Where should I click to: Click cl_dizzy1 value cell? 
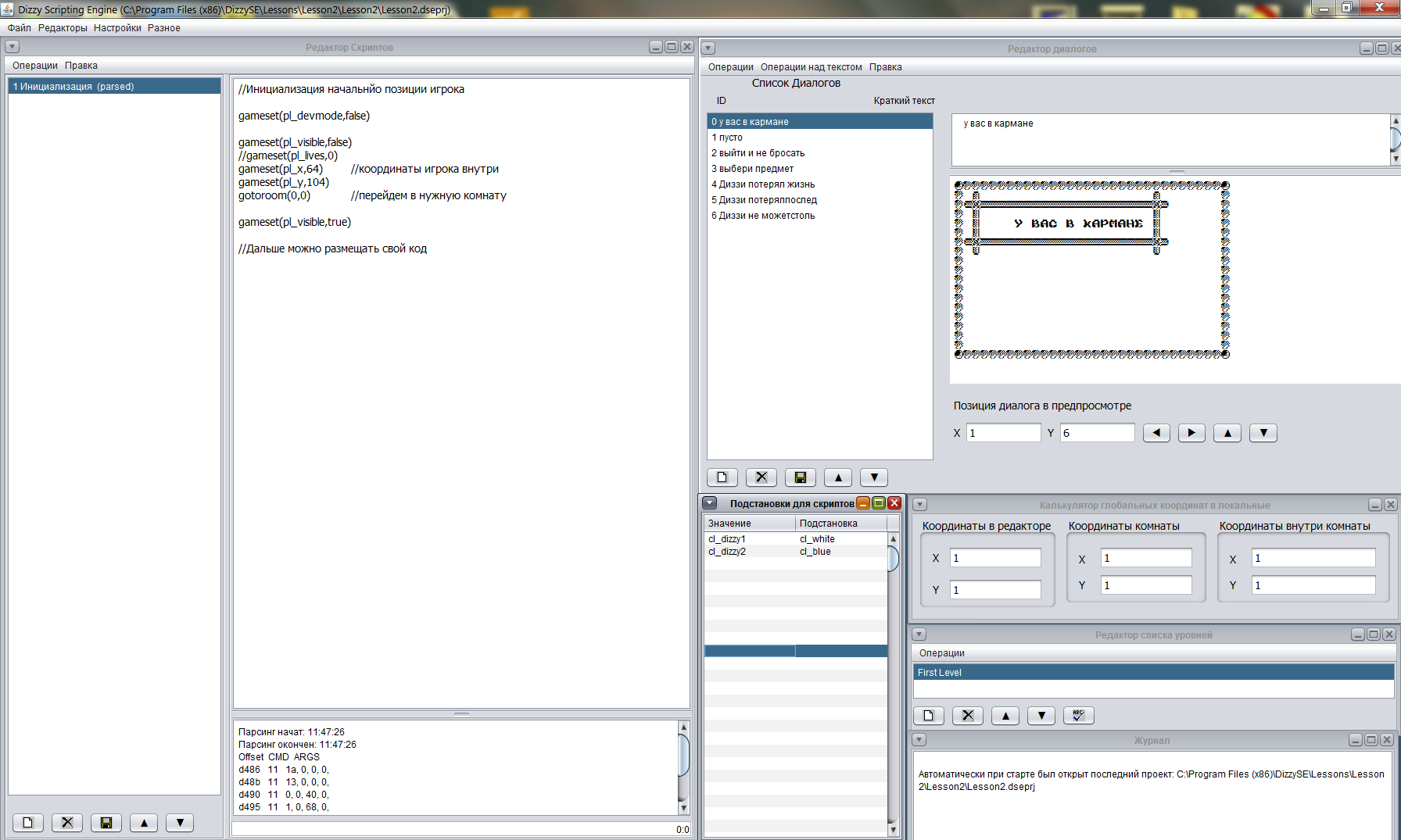coord(750,539)
